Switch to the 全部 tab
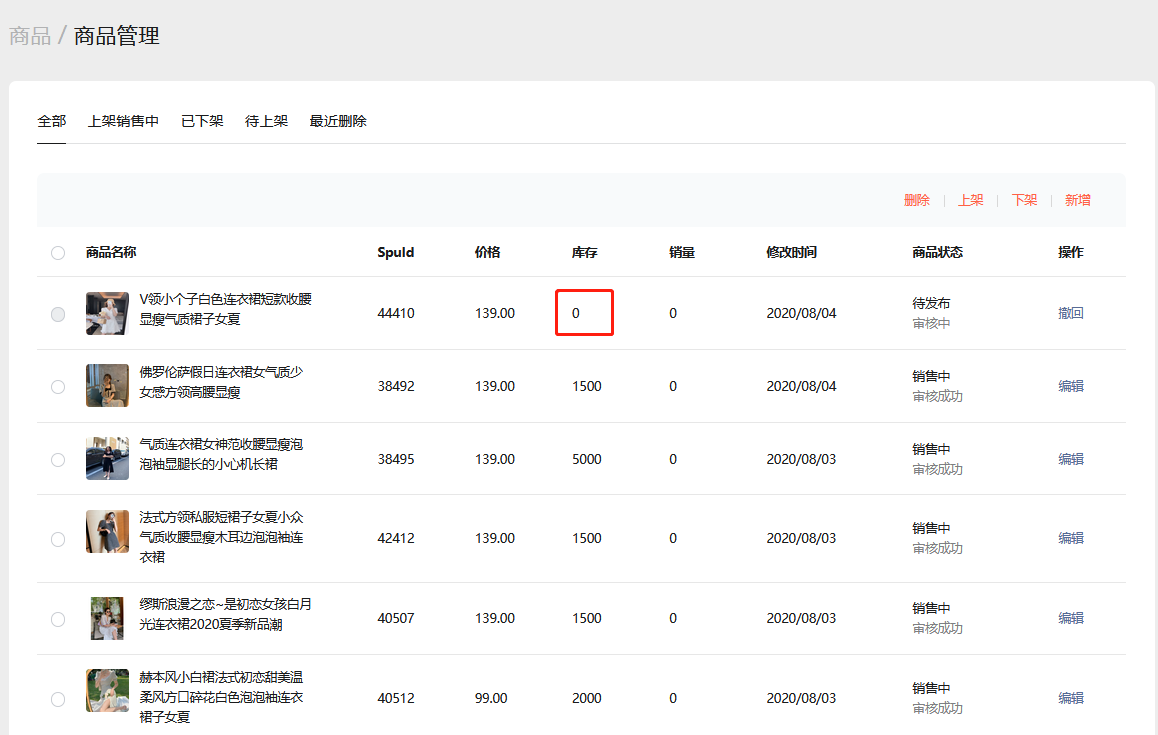 (52, 121)
